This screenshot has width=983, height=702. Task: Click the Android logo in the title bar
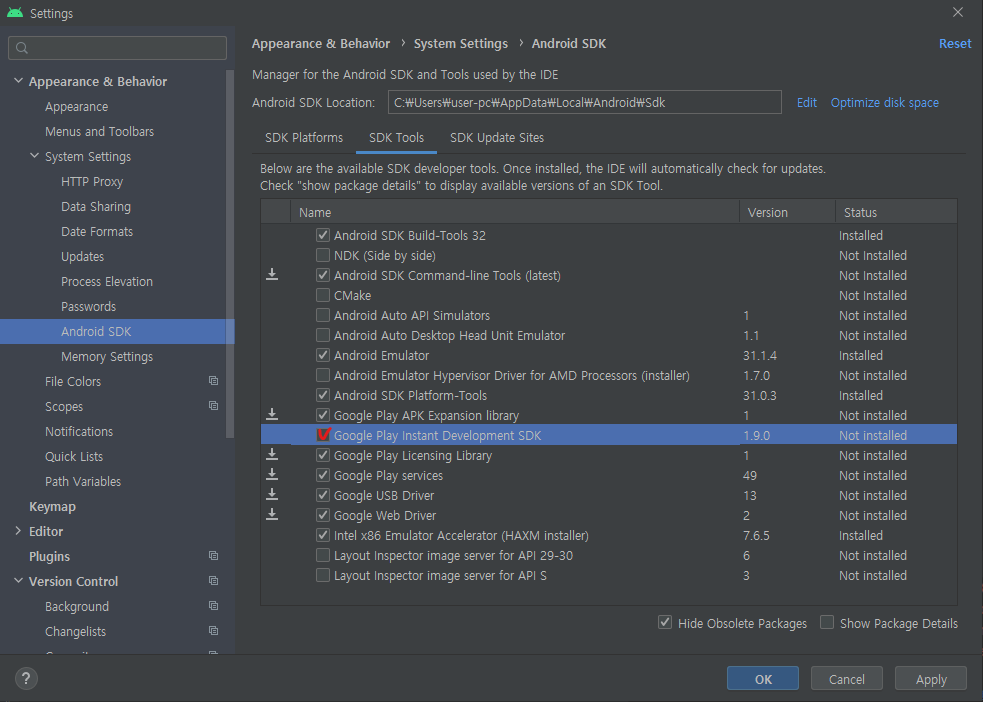click(15, 13)
